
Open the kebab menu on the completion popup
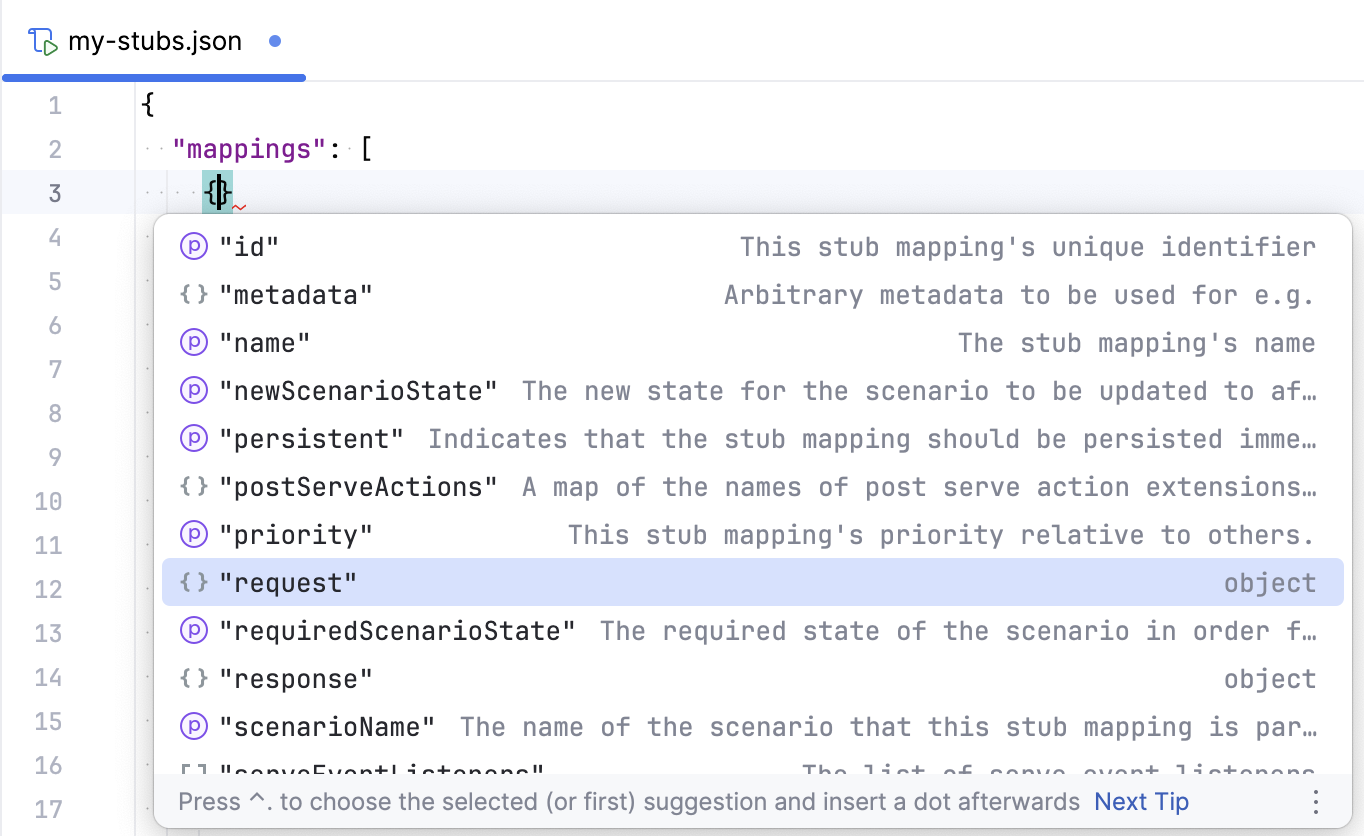(x=1317, y=801)
